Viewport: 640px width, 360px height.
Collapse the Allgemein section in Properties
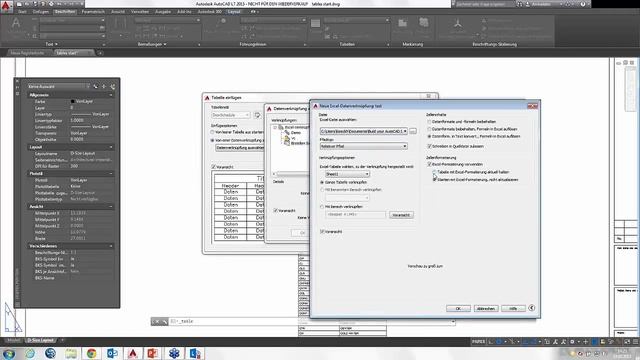[111, 95]
